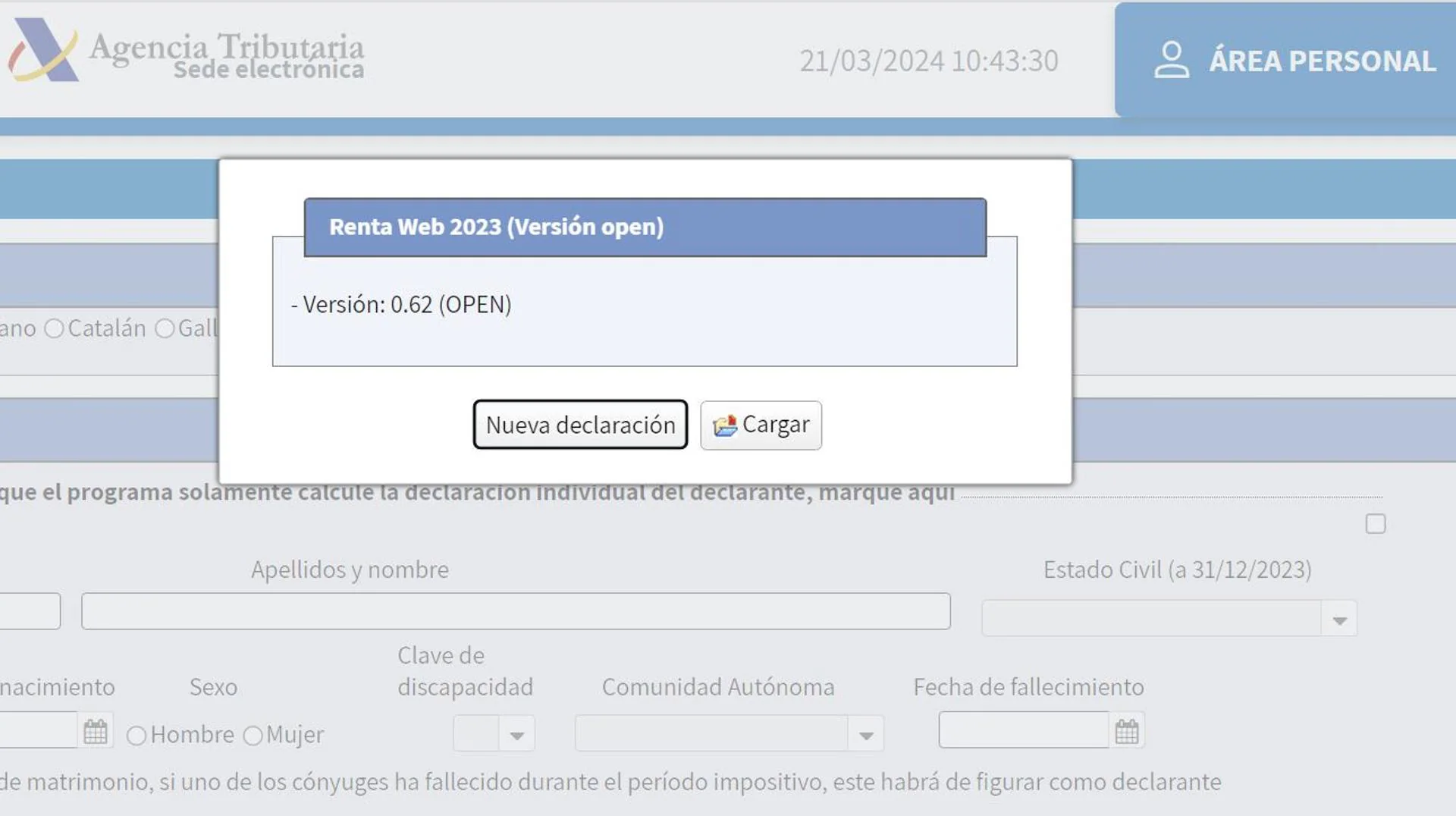Open the Área Personal user icon

tap(1172, 60)
